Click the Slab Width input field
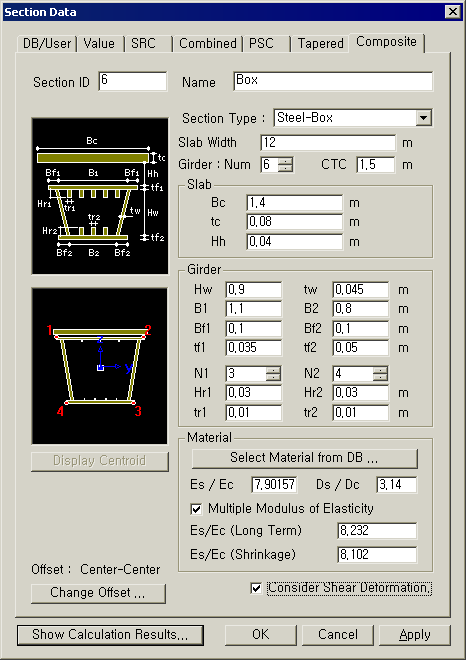466x660 pixels. (328, 143)
